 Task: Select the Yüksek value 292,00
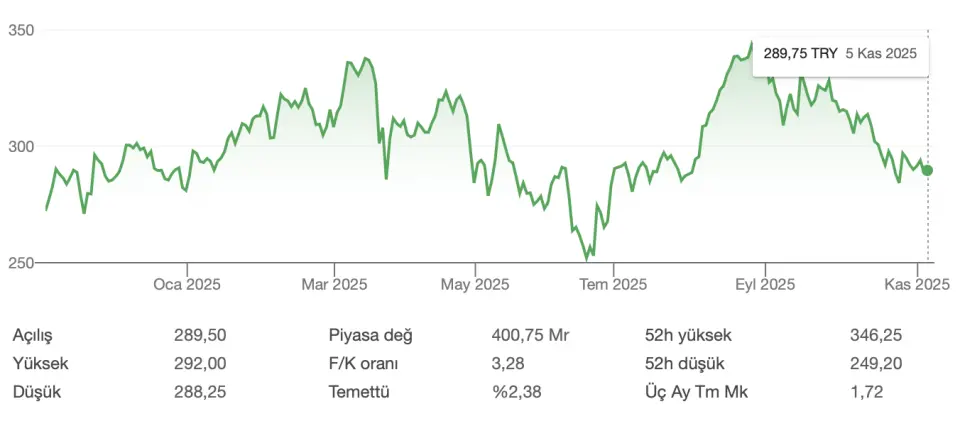pyautogui.click(x=200, y=364)
